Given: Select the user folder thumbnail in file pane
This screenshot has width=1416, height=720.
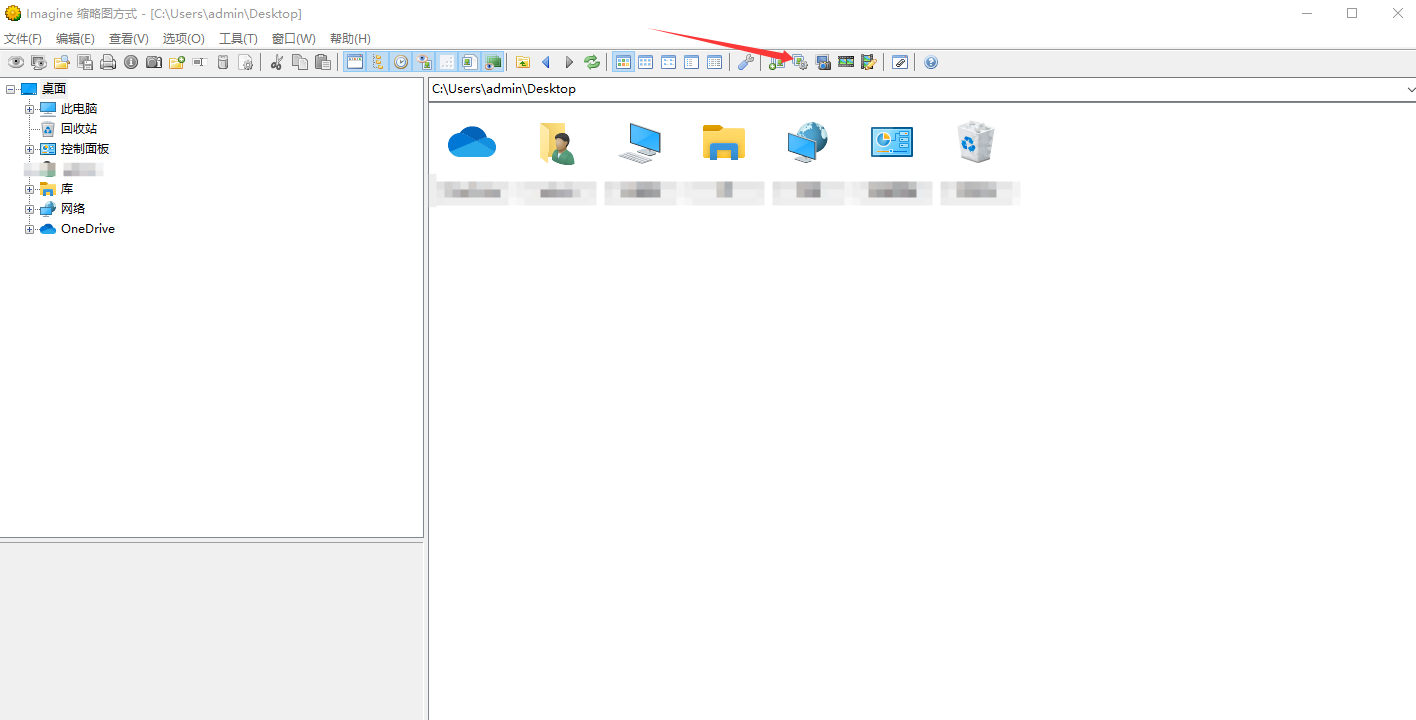Looking at the screenshot, I should click(x=556, y=143).
